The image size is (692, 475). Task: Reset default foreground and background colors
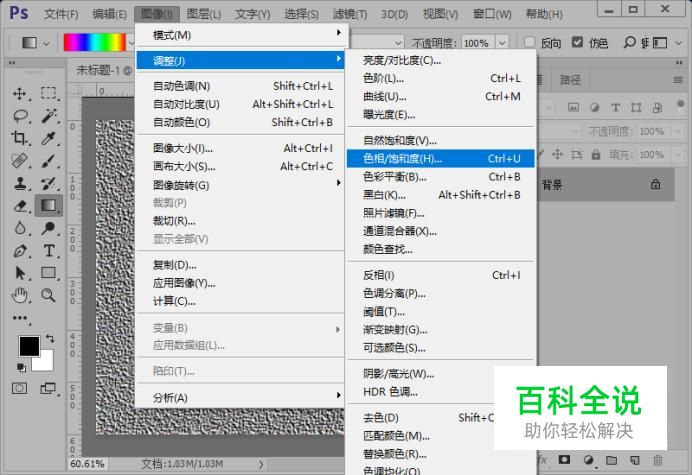click(21, 367)
